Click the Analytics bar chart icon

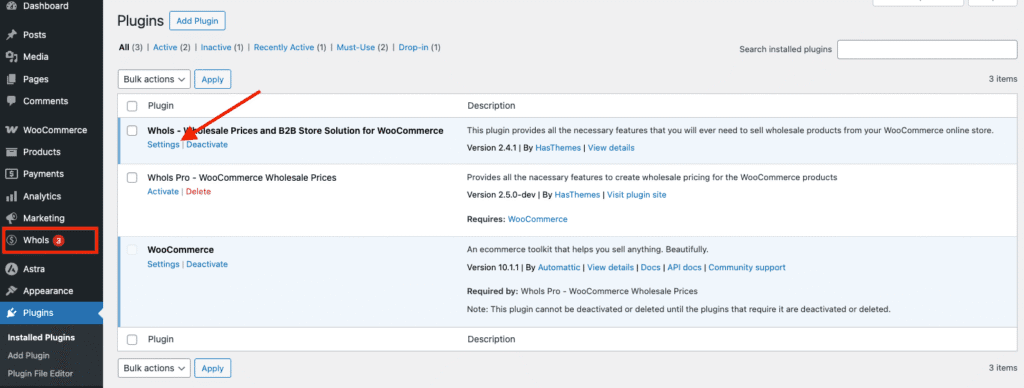11,197
